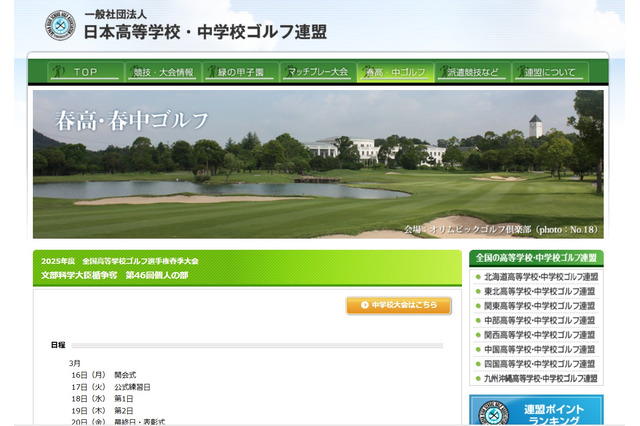640x426 pixels.
Task: Open 連盟について navigation tab
Action: [550, 72]
